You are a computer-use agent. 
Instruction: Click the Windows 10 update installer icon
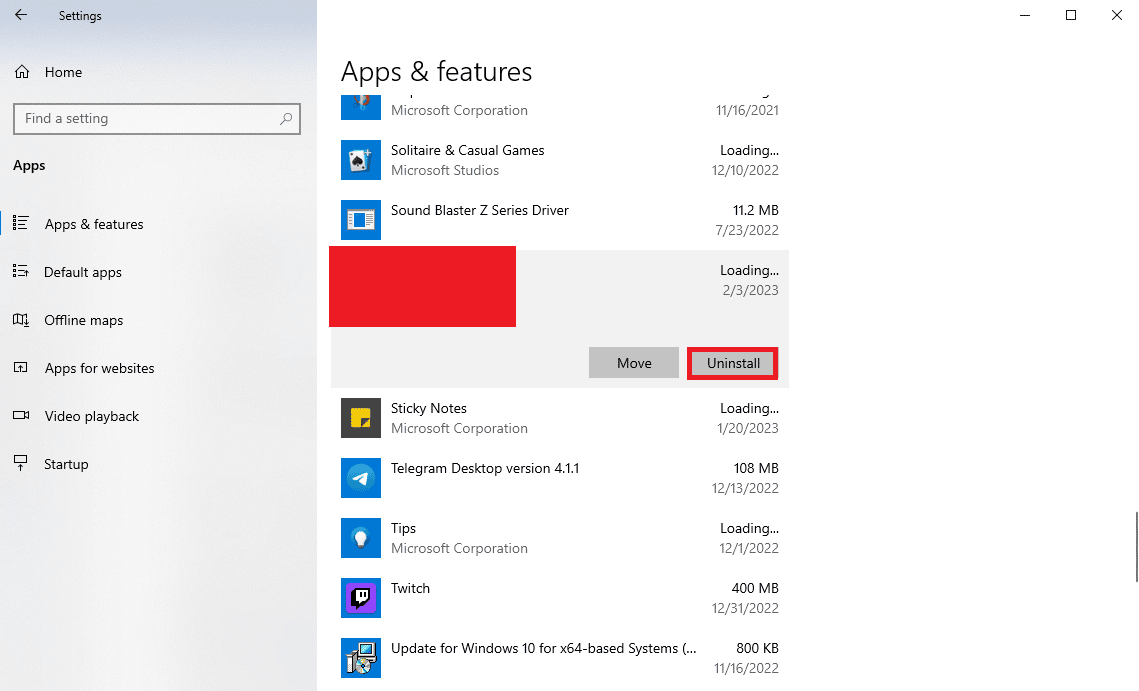[x=361, y=658]
